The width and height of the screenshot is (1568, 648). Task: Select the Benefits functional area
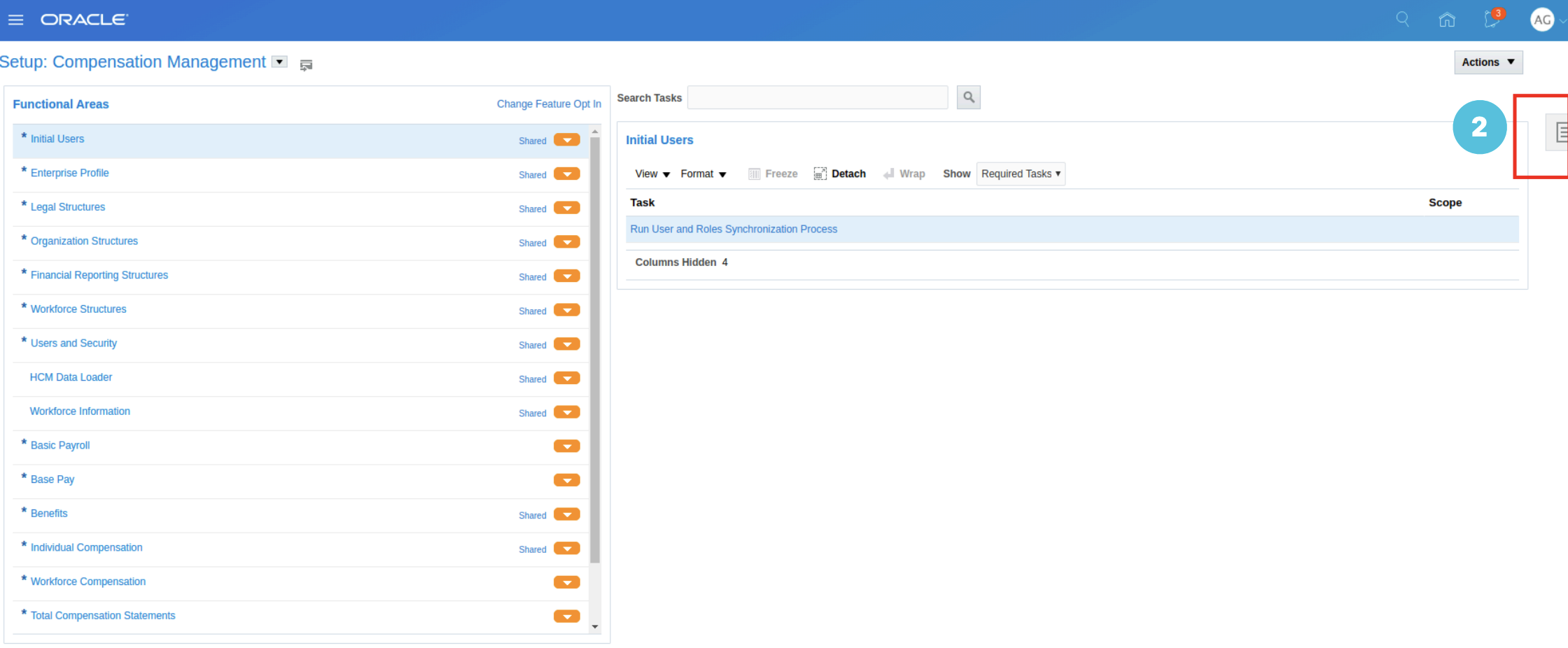coord(49,514)
